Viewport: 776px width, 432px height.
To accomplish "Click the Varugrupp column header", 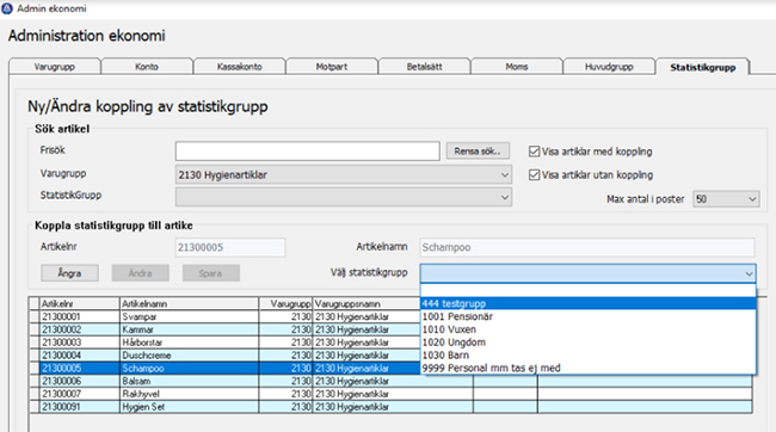I will pyautogui.click(x=286, y=303).
